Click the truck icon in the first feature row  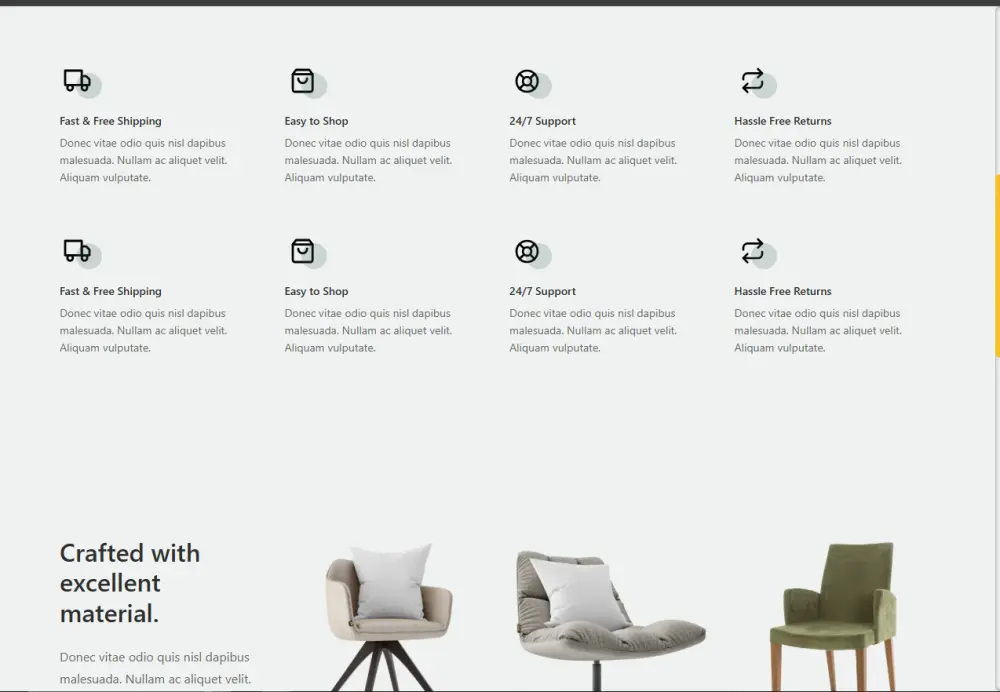tap(77, 81)
